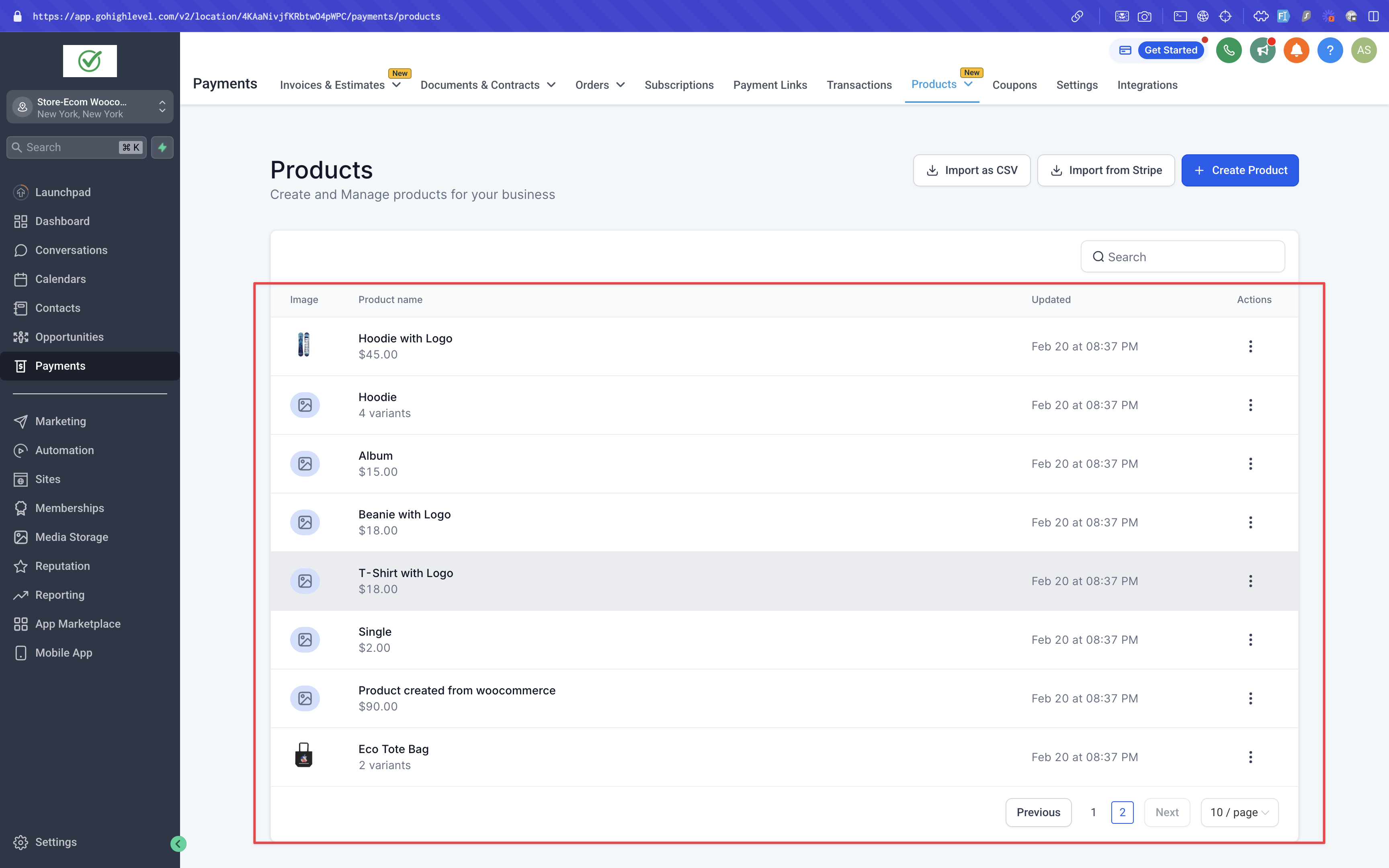The image size is (1389, 868).
Task: Switch to the payments Settings tab
Action: coord(1077,85)
